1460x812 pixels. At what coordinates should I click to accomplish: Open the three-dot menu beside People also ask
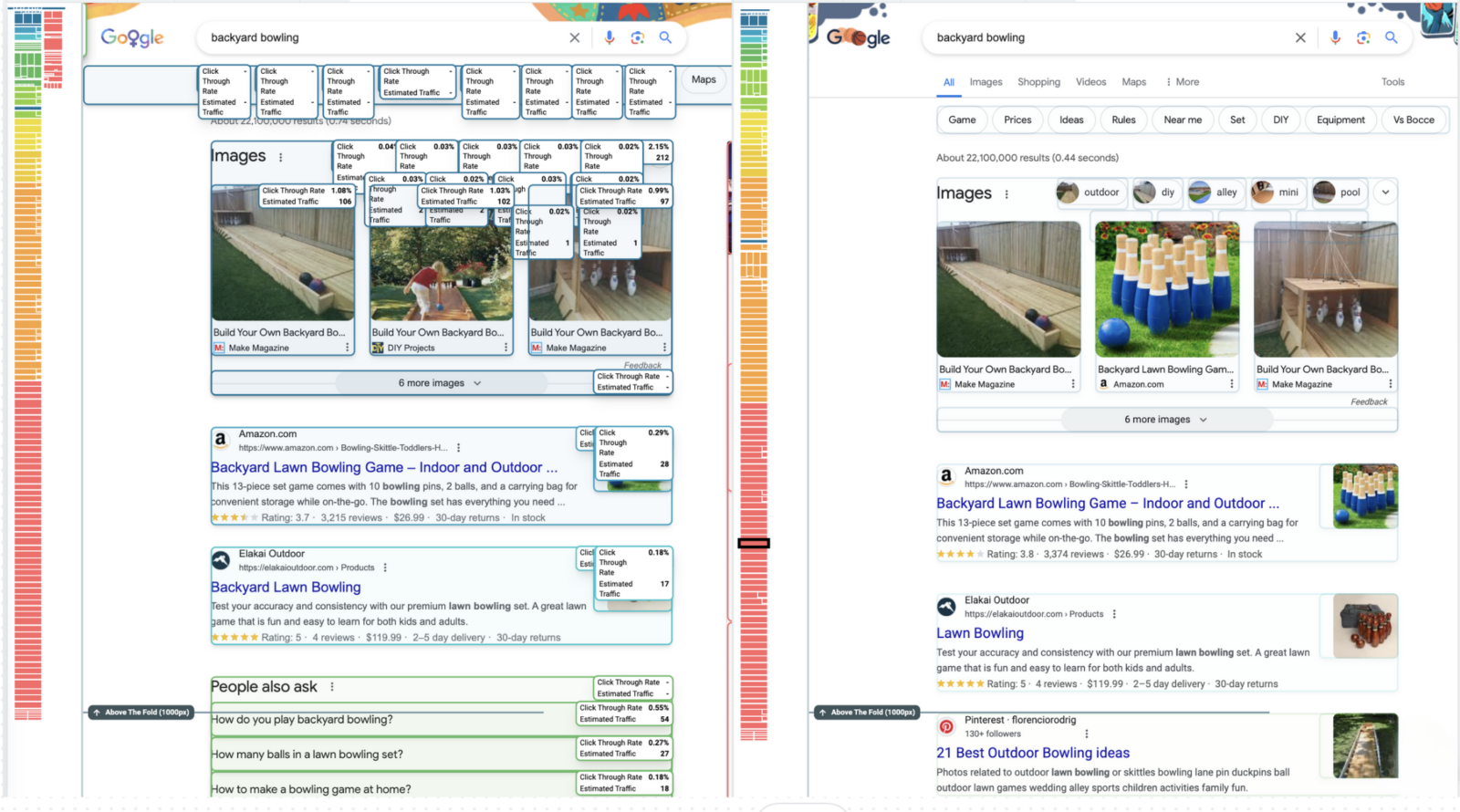click(332, 687)
